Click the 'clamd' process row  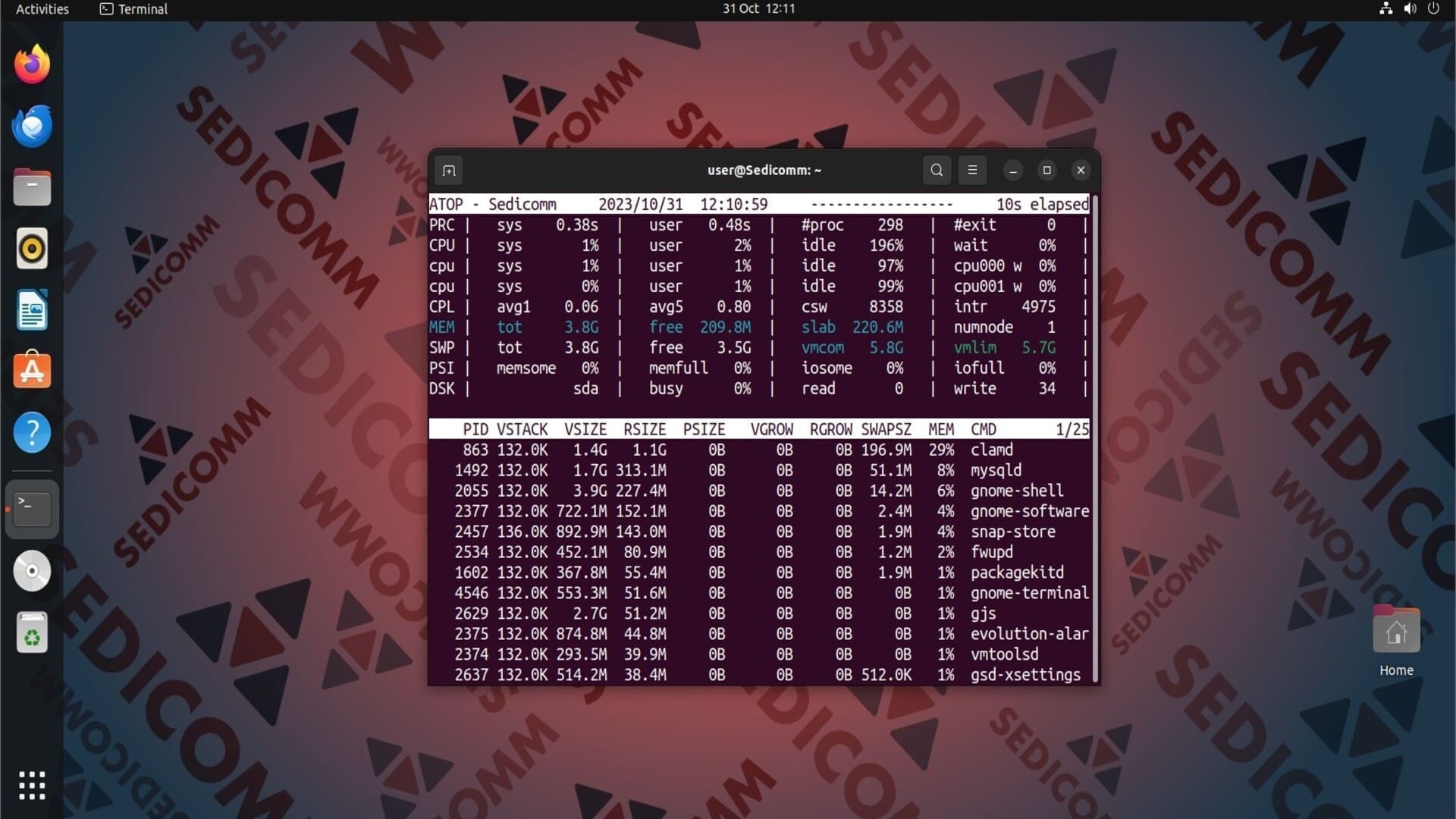pyautogui.click(x=758, y=450)
